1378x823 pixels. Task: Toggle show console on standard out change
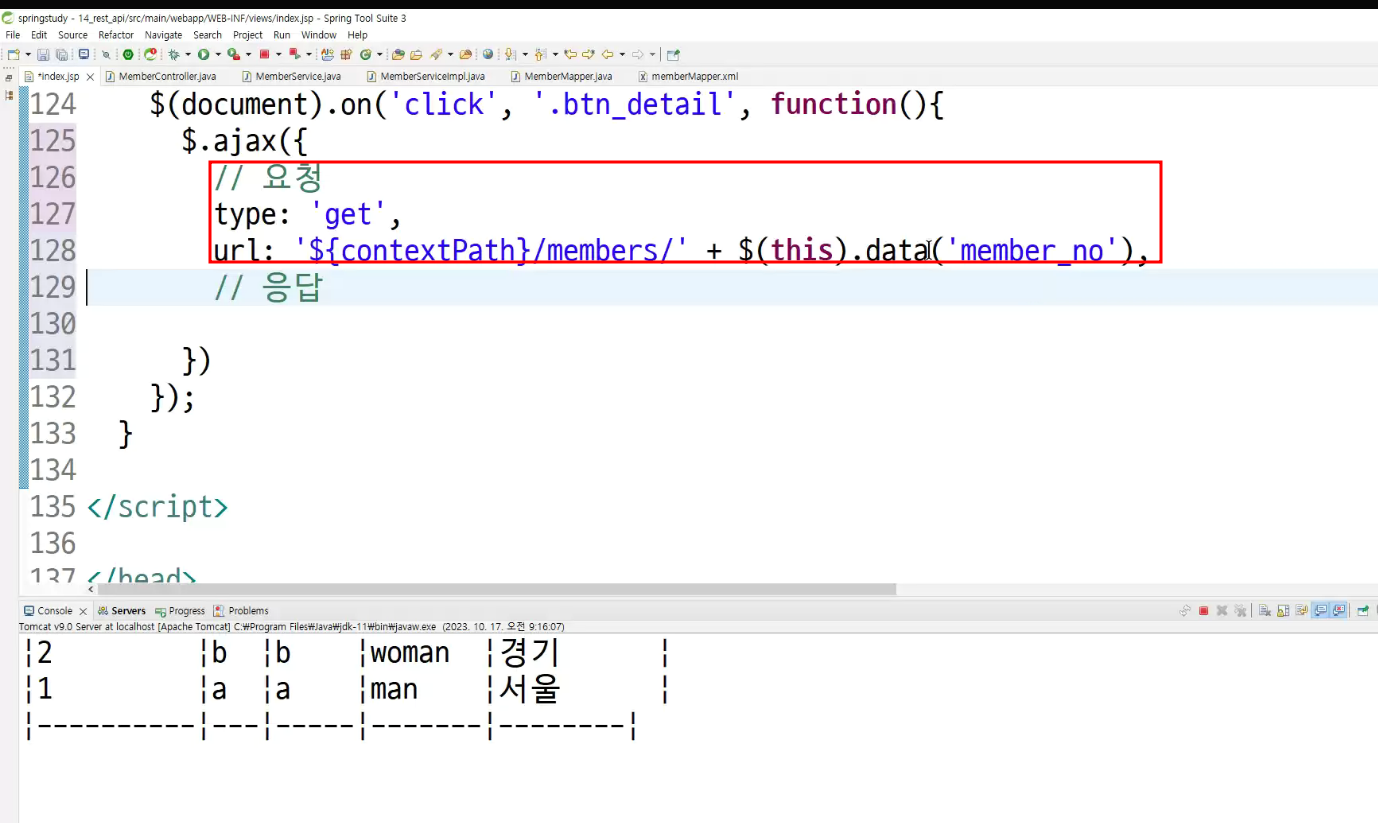click(1321, 611)
